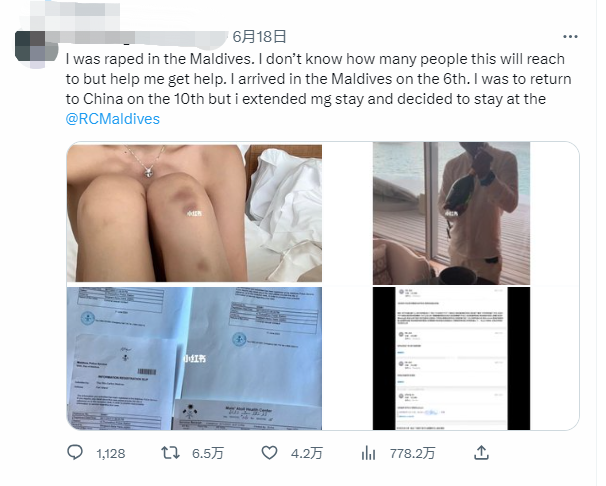Open the police documents photo
This screenshot has height=486, width=606.
click(194, 358)
